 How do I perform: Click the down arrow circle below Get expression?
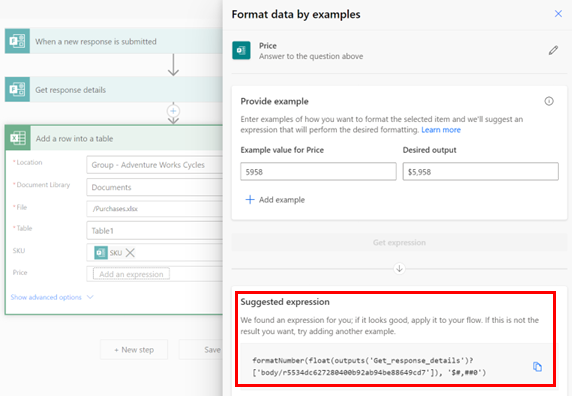[399, 269]
